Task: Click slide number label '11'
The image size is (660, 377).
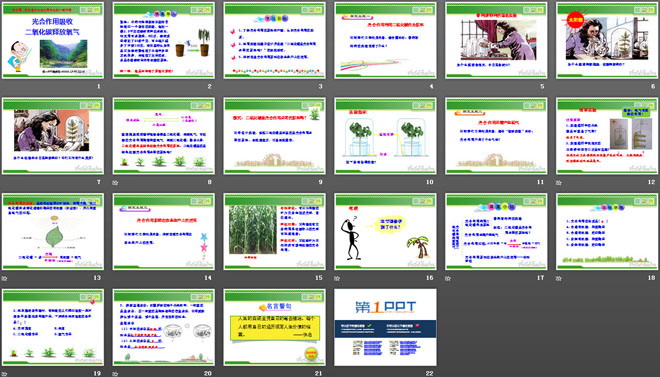Action: click(x=540, y=182)
